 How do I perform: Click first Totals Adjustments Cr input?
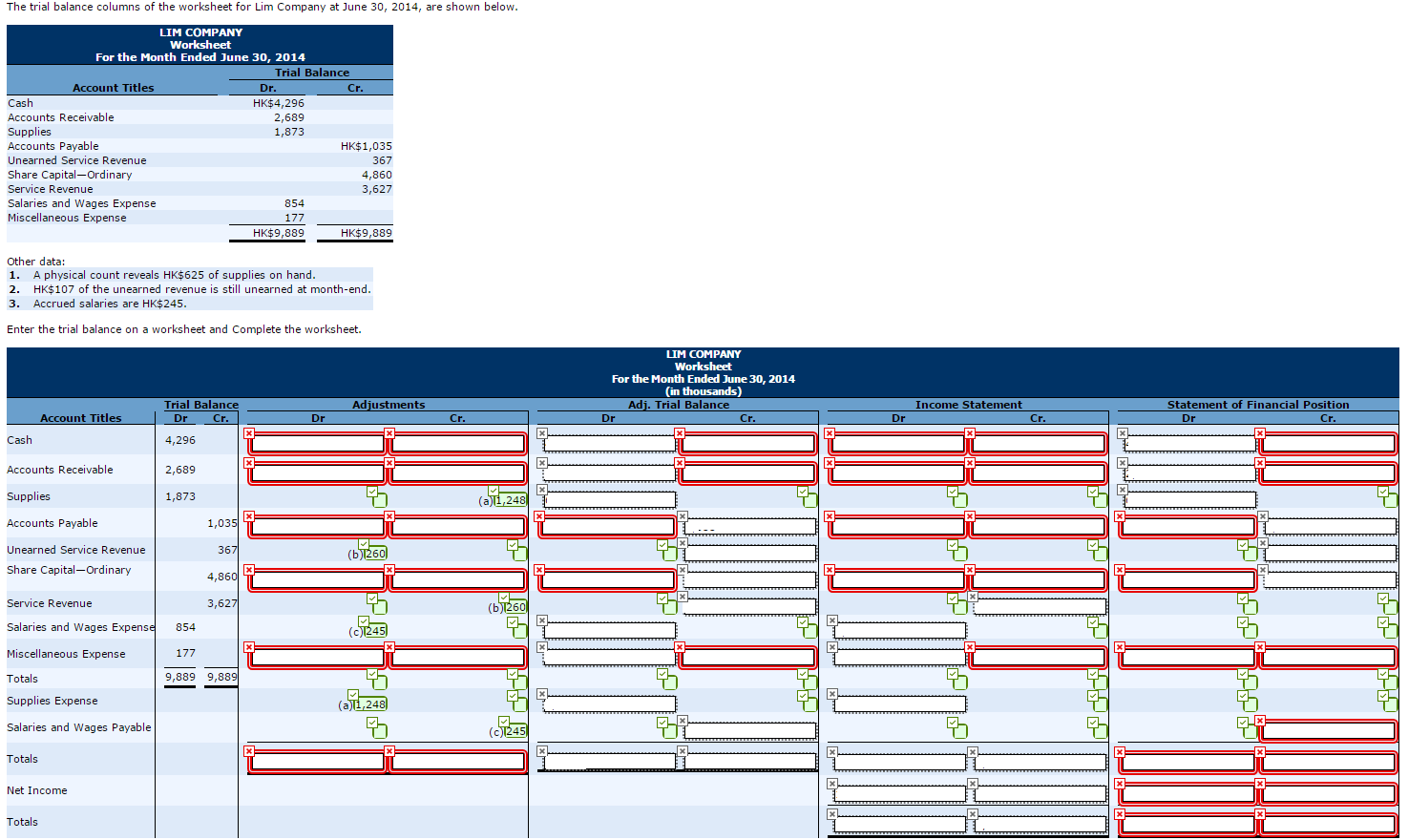coord(457,762)
